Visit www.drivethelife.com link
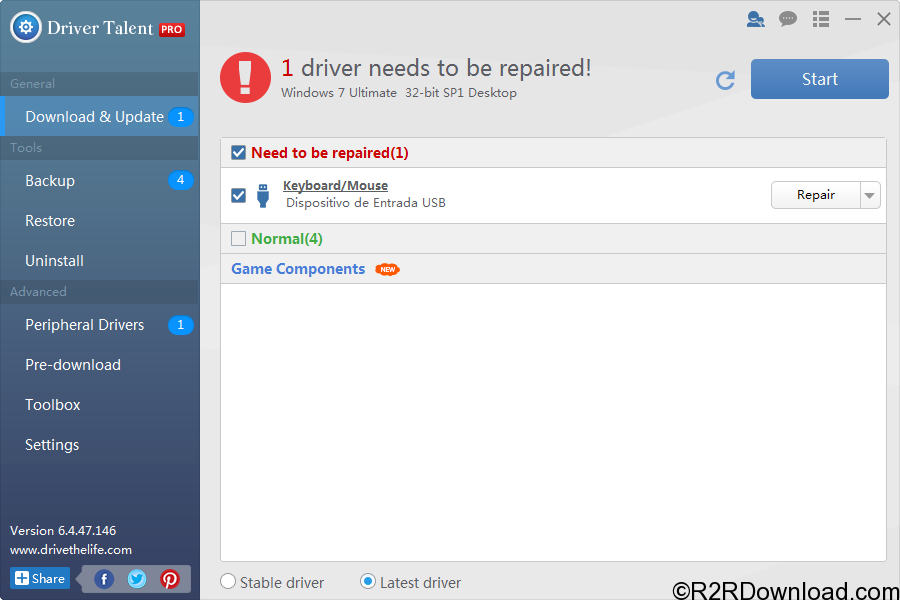Viewport: 900px width, 600px height. (71, 549)
